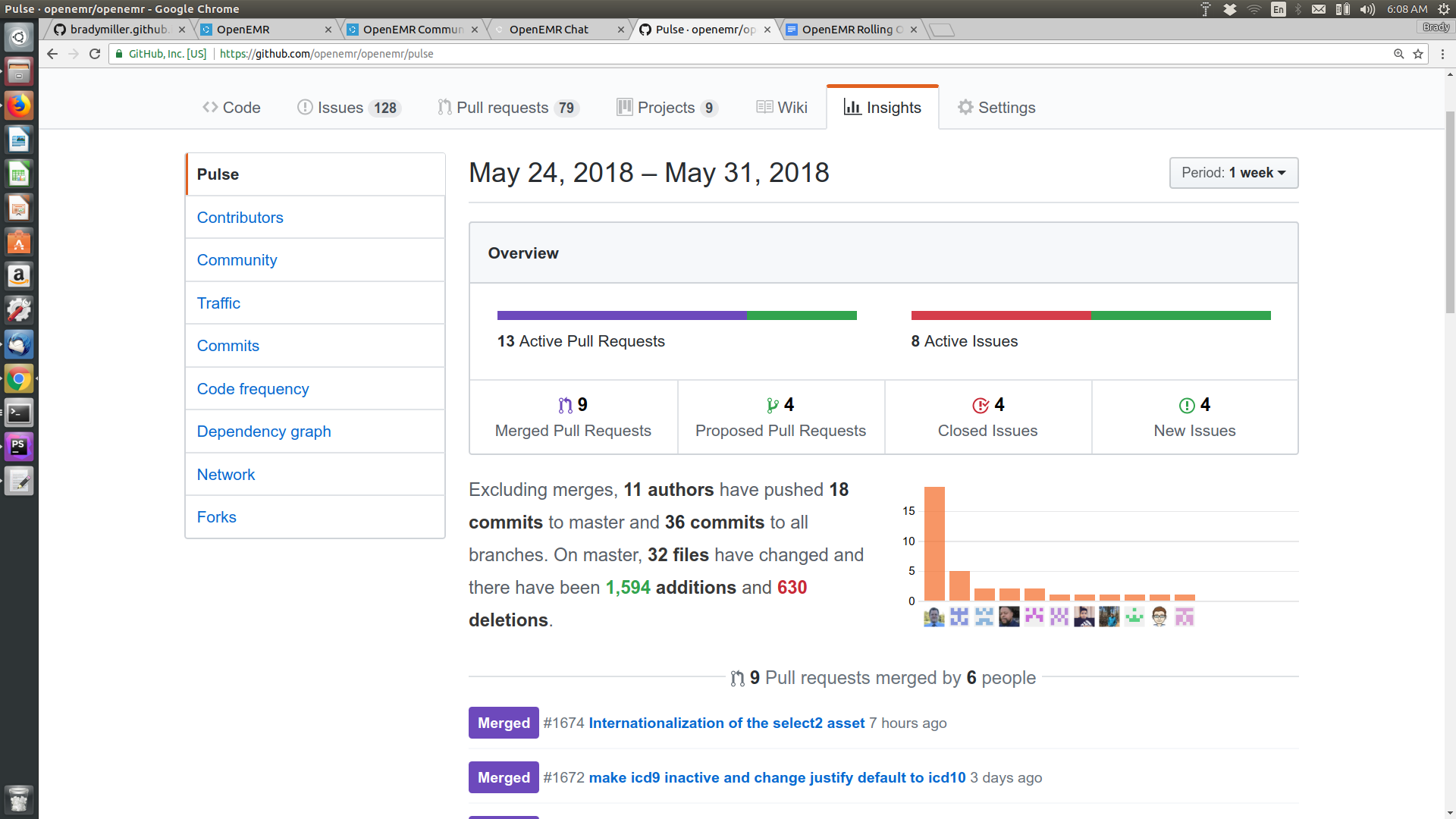Viewport: 1456px width, 819px height.
Task: Click the bearded man avatar, fourth under the chart
Action: click(x=1009, y=617)
